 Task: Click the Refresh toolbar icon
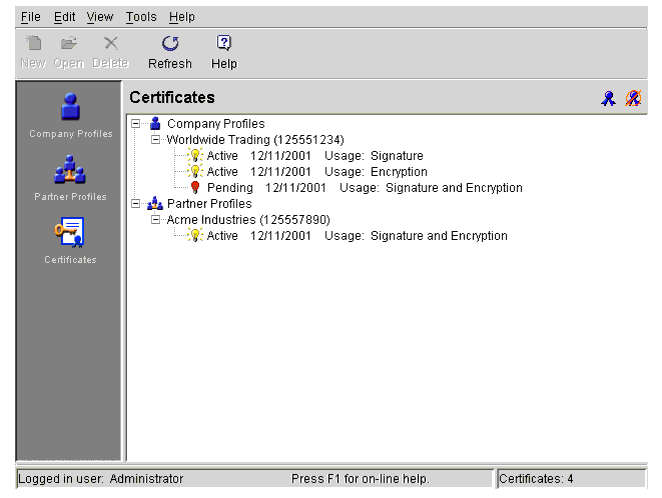click(x=170, y=44)
